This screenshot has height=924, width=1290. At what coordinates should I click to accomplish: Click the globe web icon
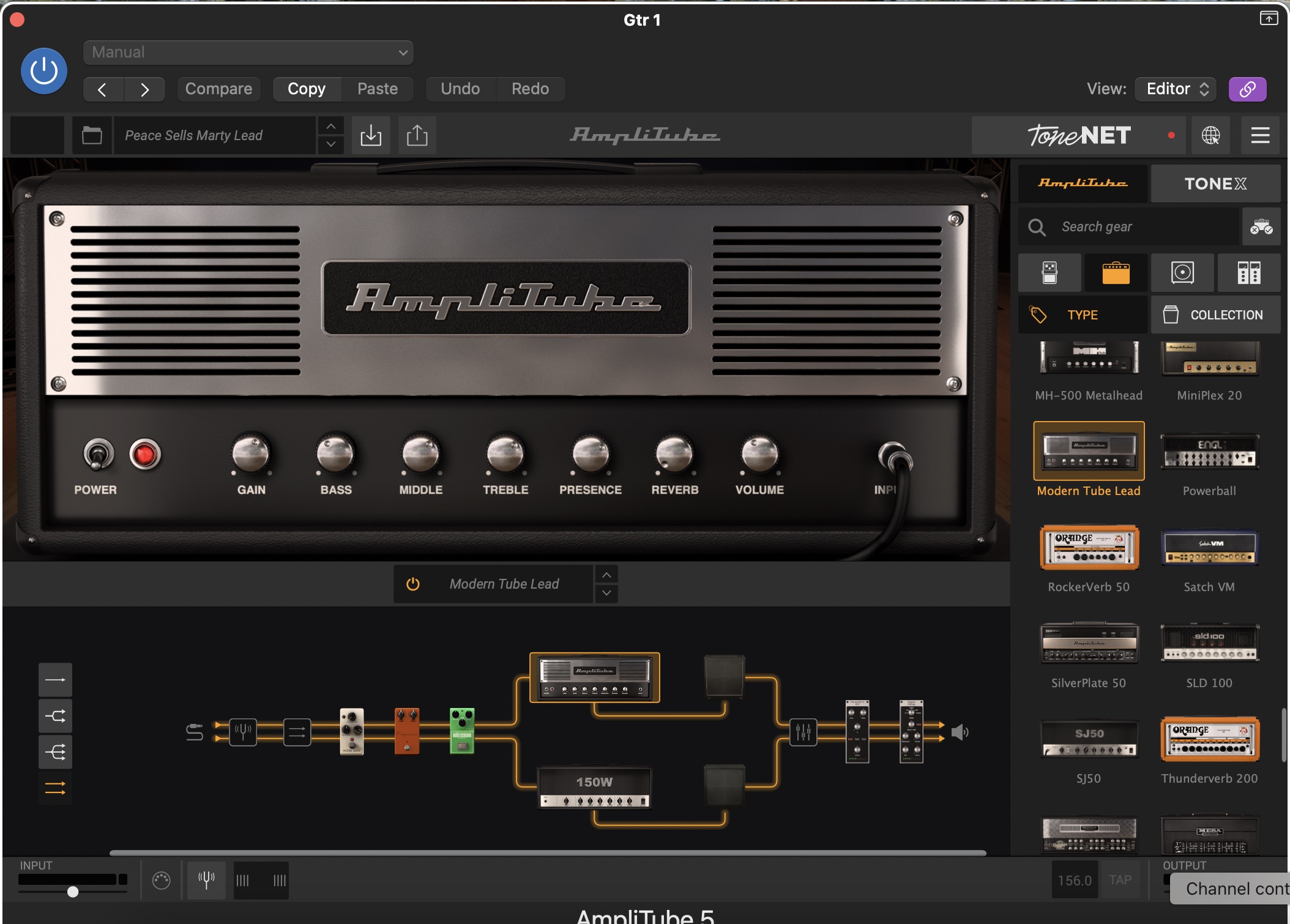(x=1210, y=135)
